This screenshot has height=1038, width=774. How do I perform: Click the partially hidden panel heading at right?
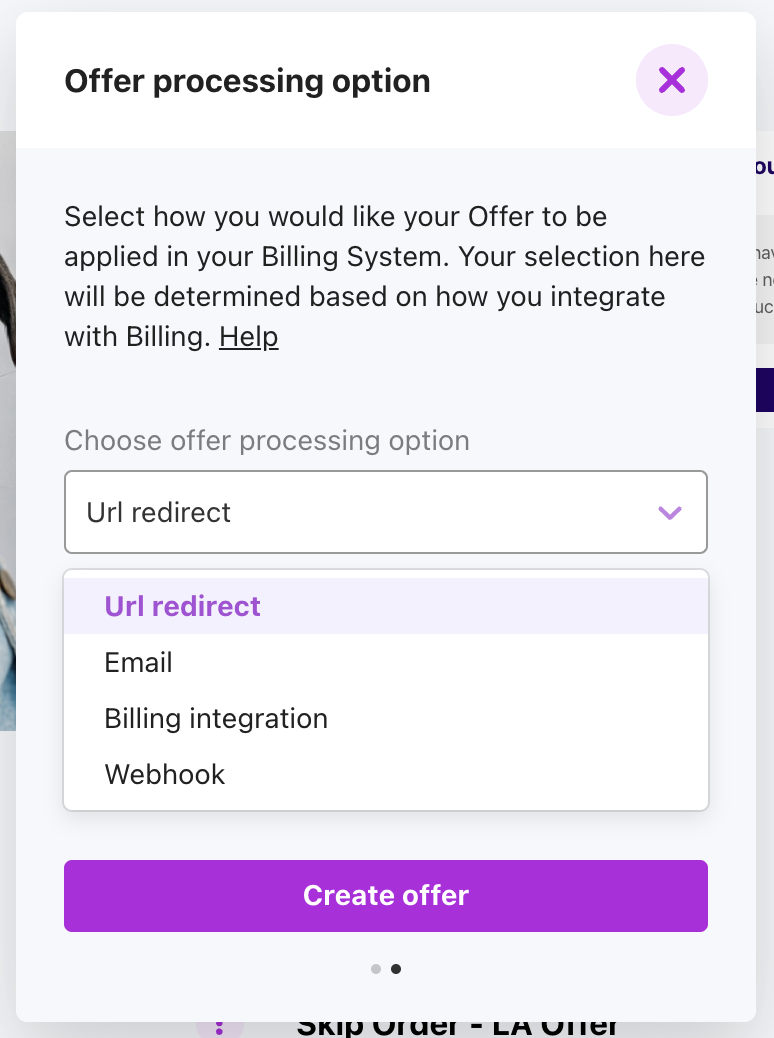pos(764,167)
